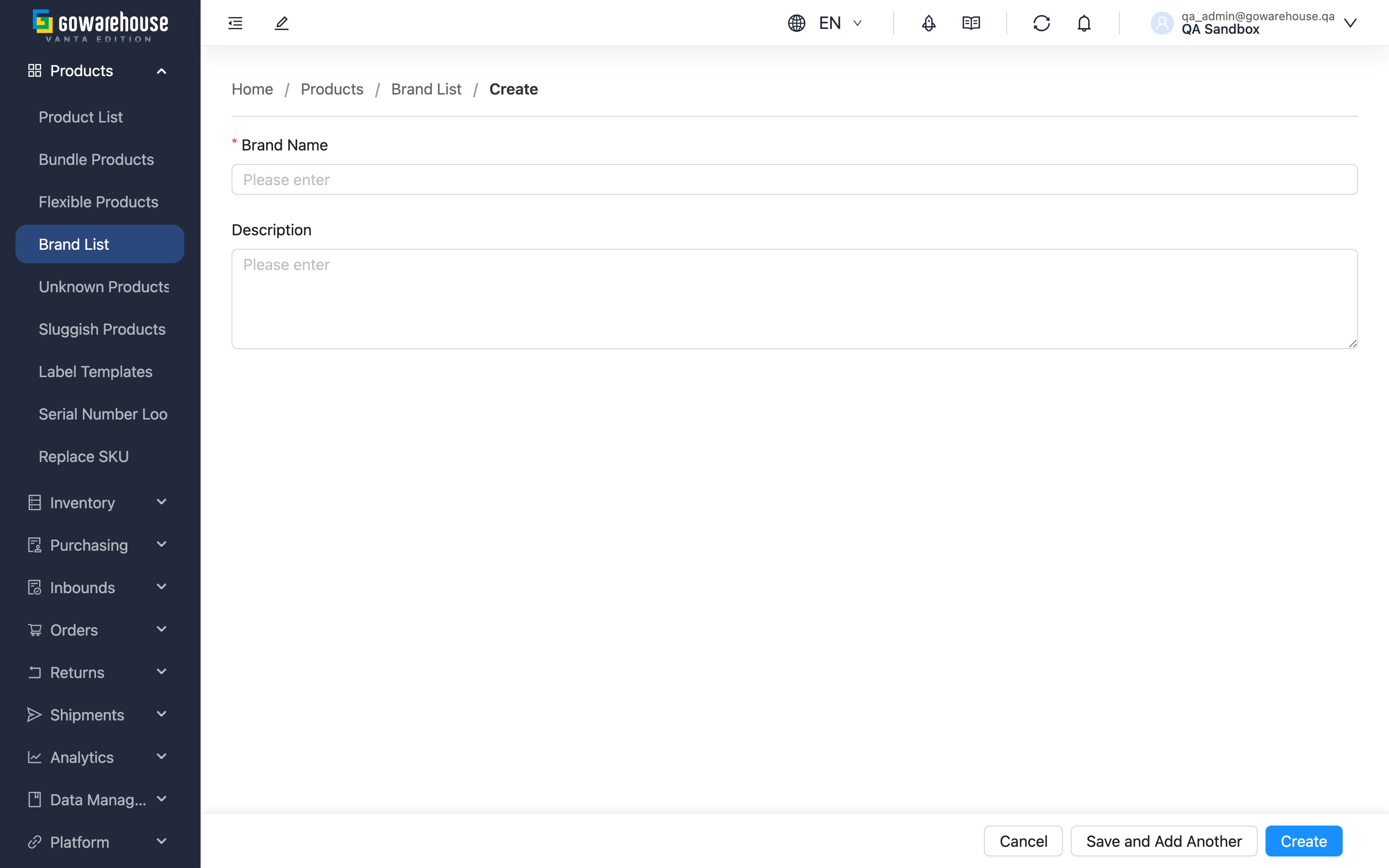Open Serial Number Lookup in sidebar
Viewport: 1389px width, 868px height.
click(100, 414)
